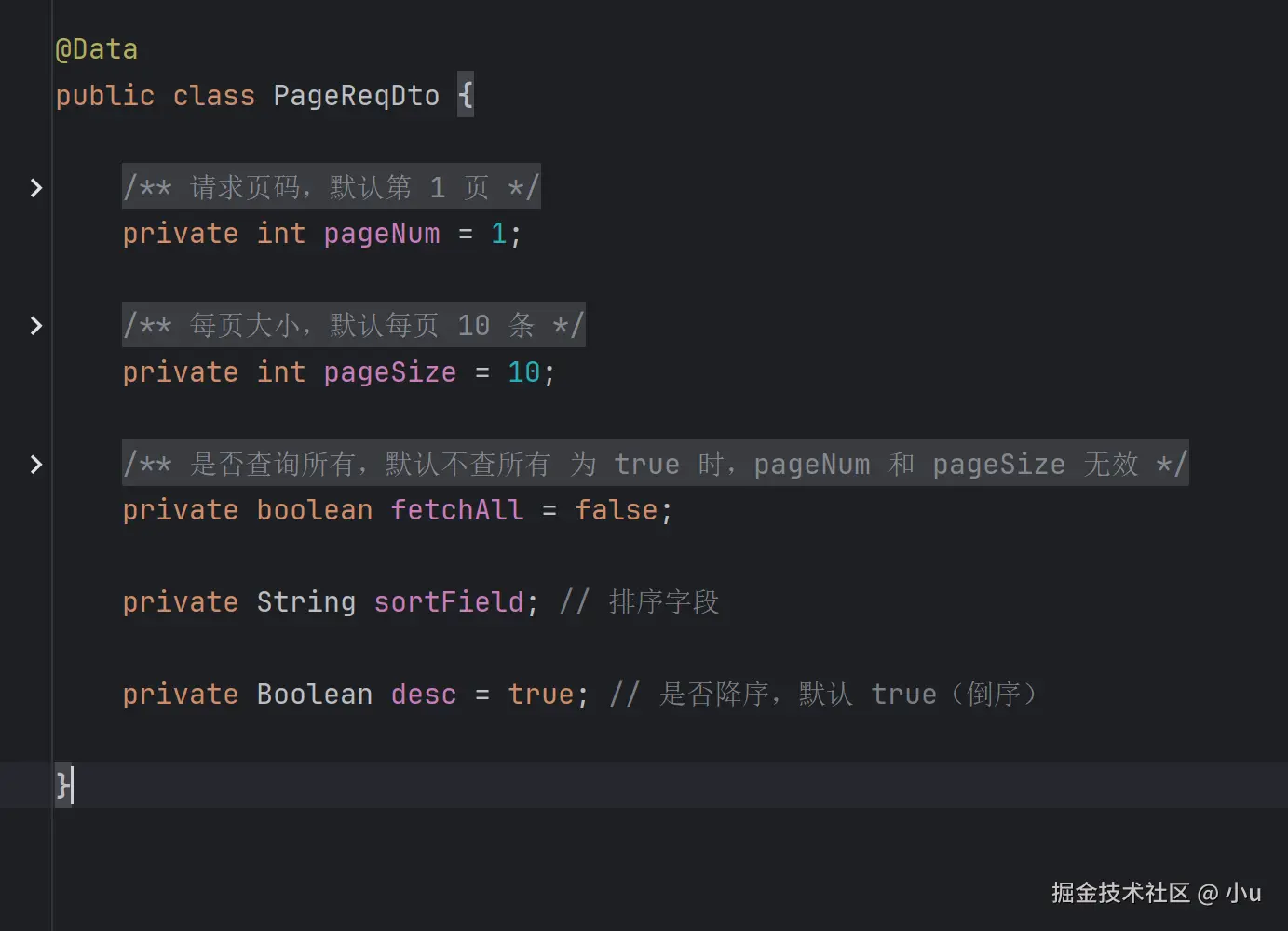Click the class closing brace
Image resolution: width=1288 pixels, height=931 pixels.
pyautogui.click(x=61, y=785)
